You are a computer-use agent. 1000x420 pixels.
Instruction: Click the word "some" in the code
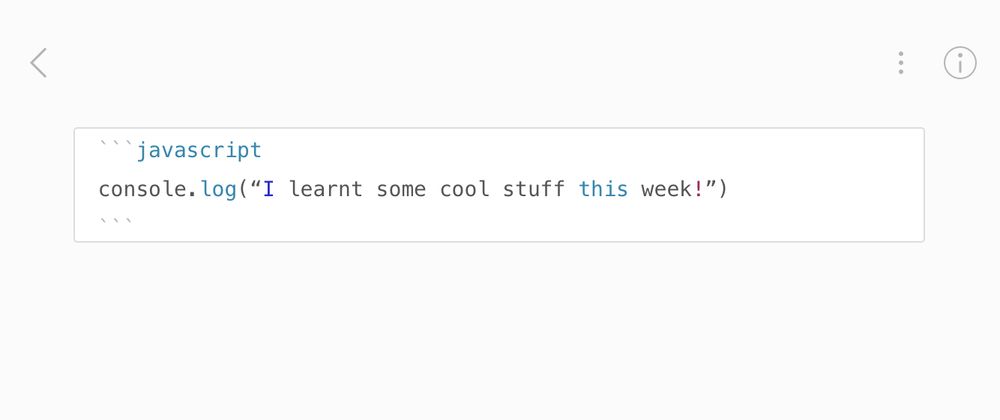(401, 188)
